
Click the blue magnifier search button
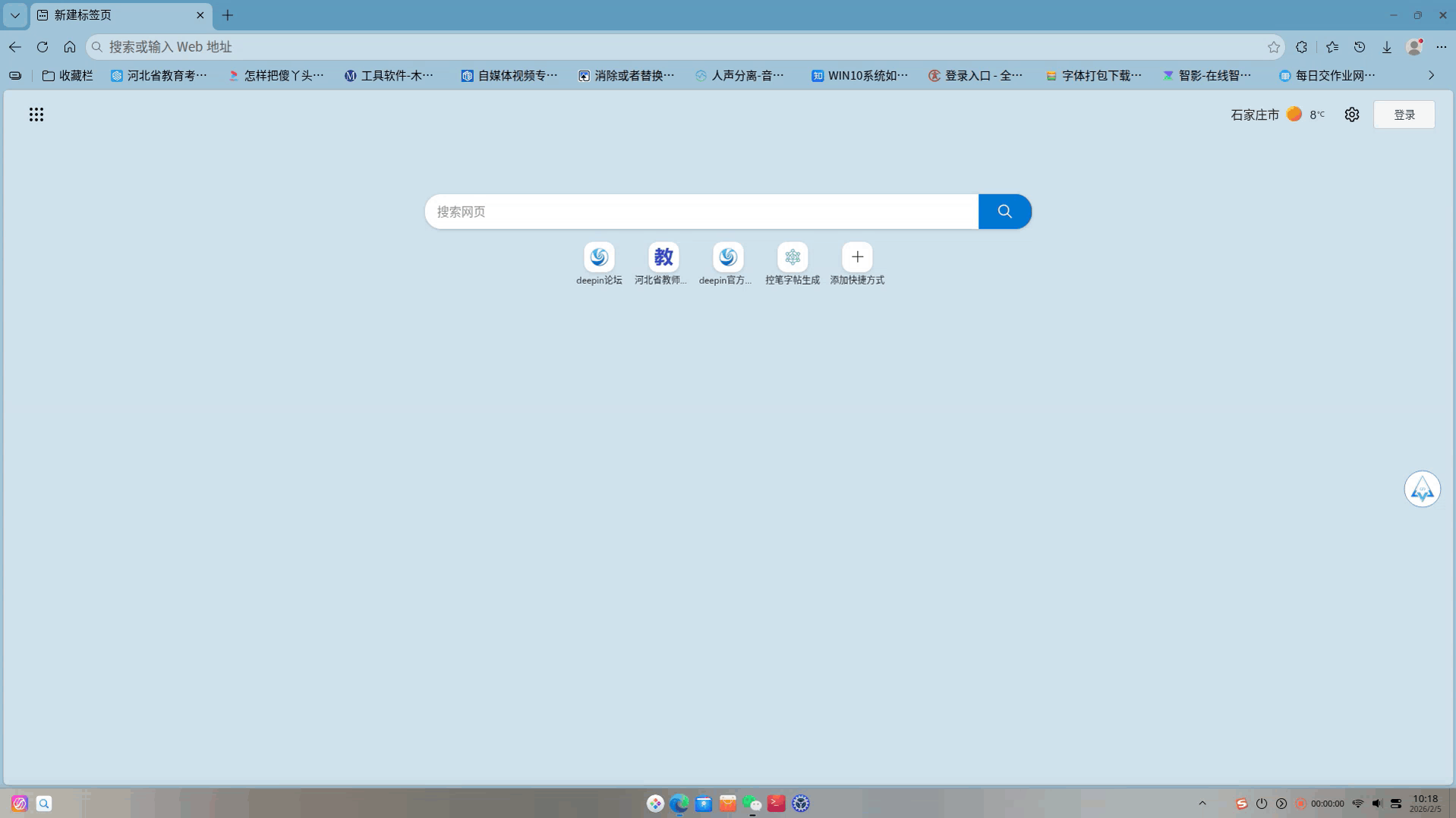[x=1005, y=212]
